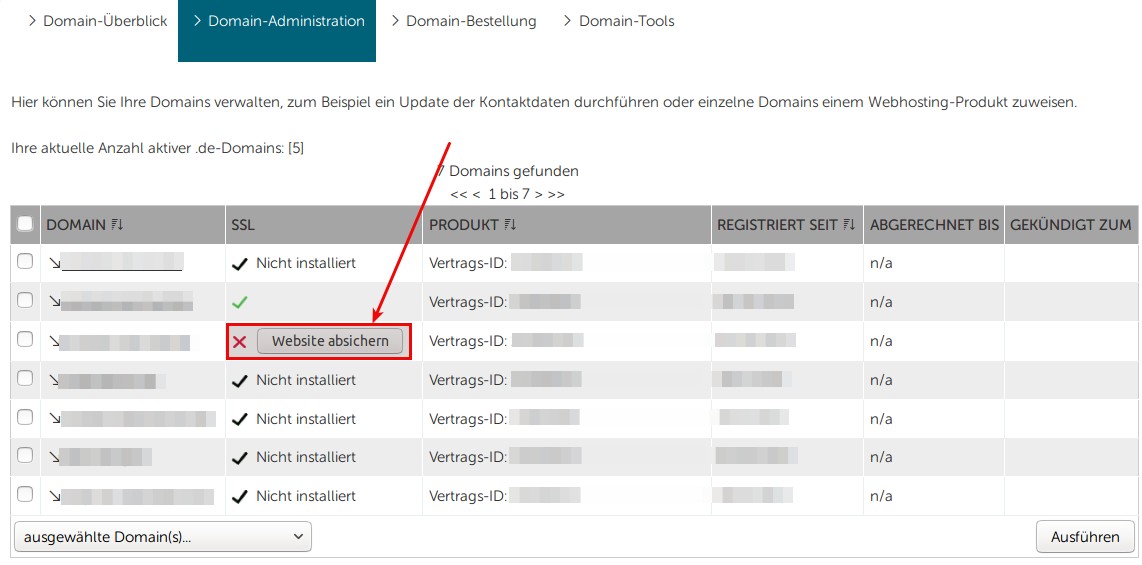Viewport: 1142px width, 565px height.
Task: Open the ausgewählte Domain(s) dropdown
Action: coord(163,537)
